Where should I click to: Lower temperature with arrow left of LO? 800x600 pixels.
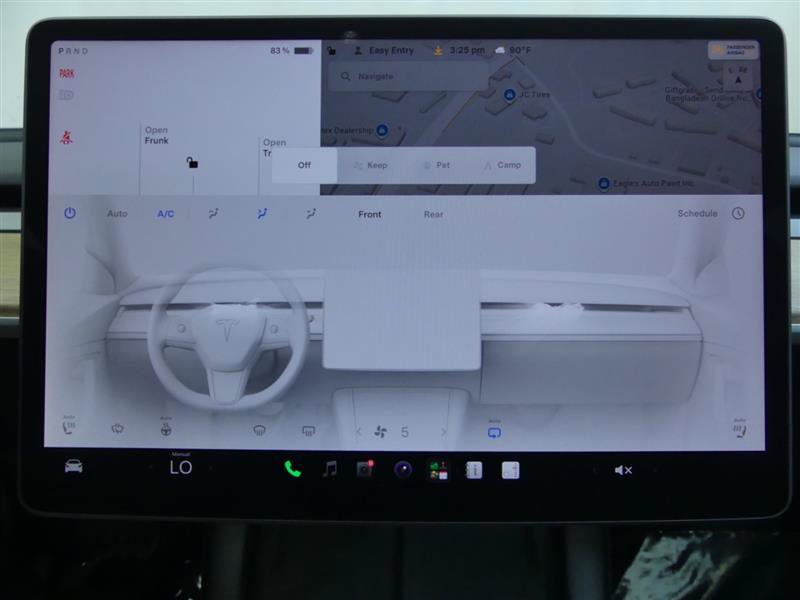(150, 467)
